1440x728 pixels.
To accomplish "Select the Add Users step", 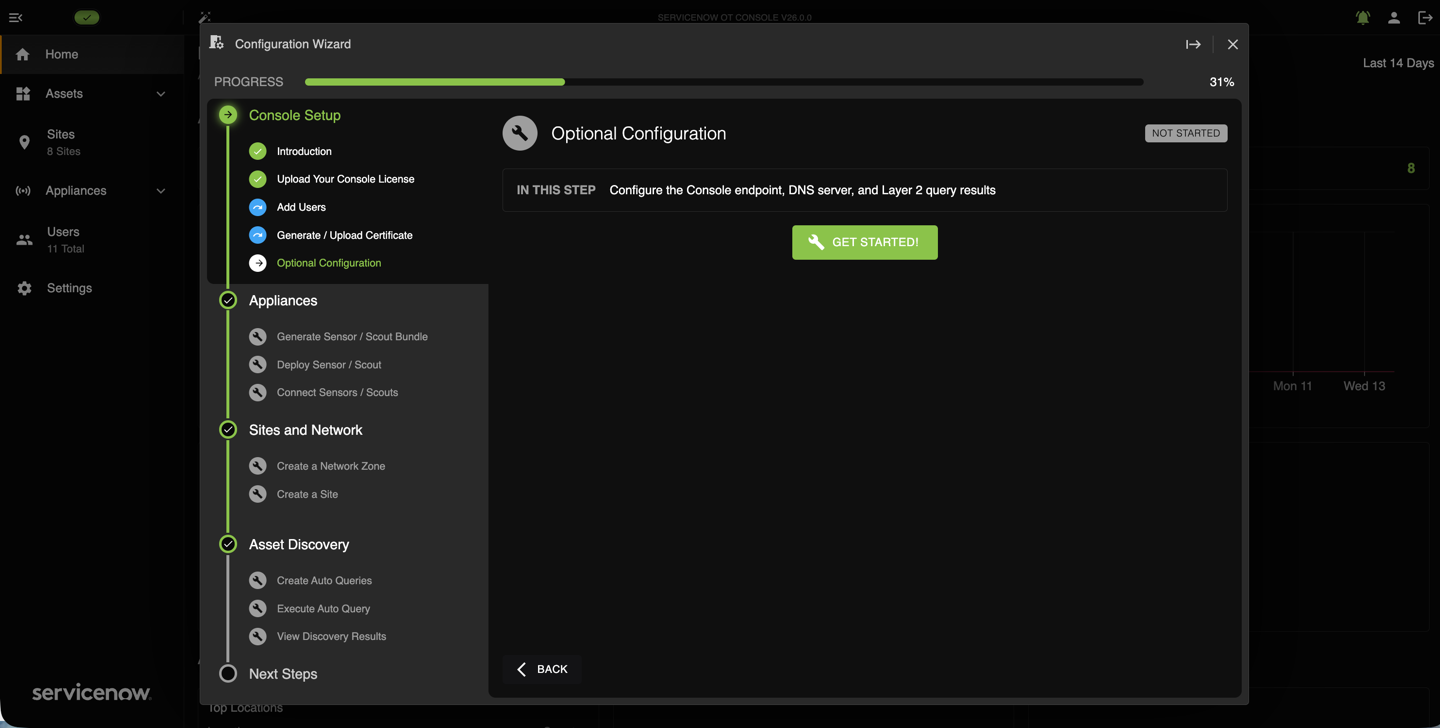I will (x=301, y=208).
